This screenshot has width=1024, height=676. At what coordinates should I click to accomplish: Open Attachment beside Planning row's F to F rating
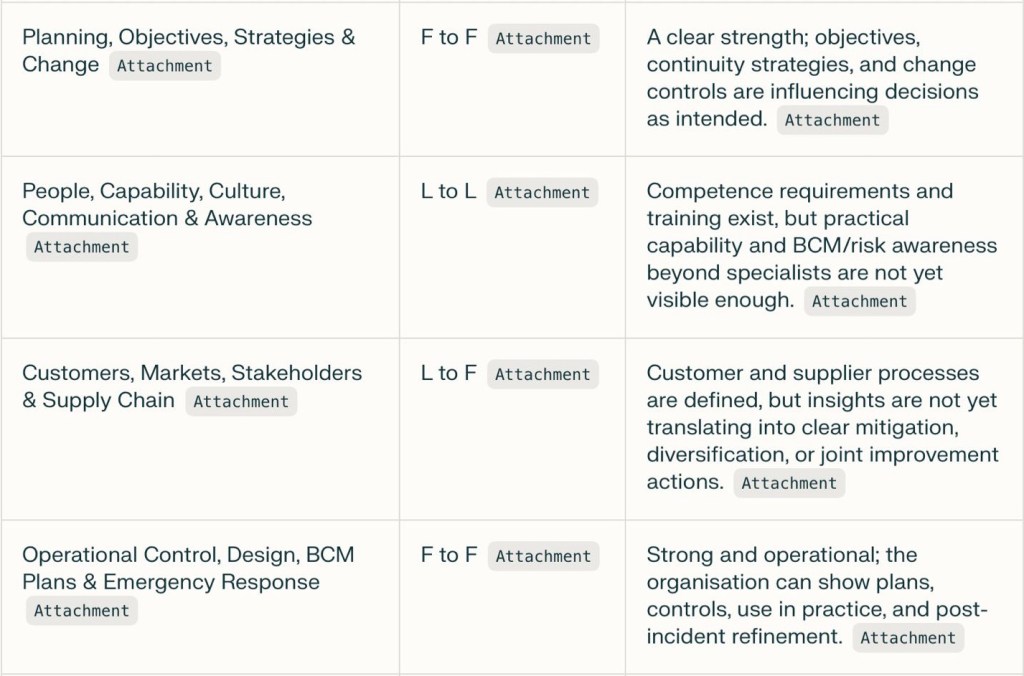tap(543, 39)
